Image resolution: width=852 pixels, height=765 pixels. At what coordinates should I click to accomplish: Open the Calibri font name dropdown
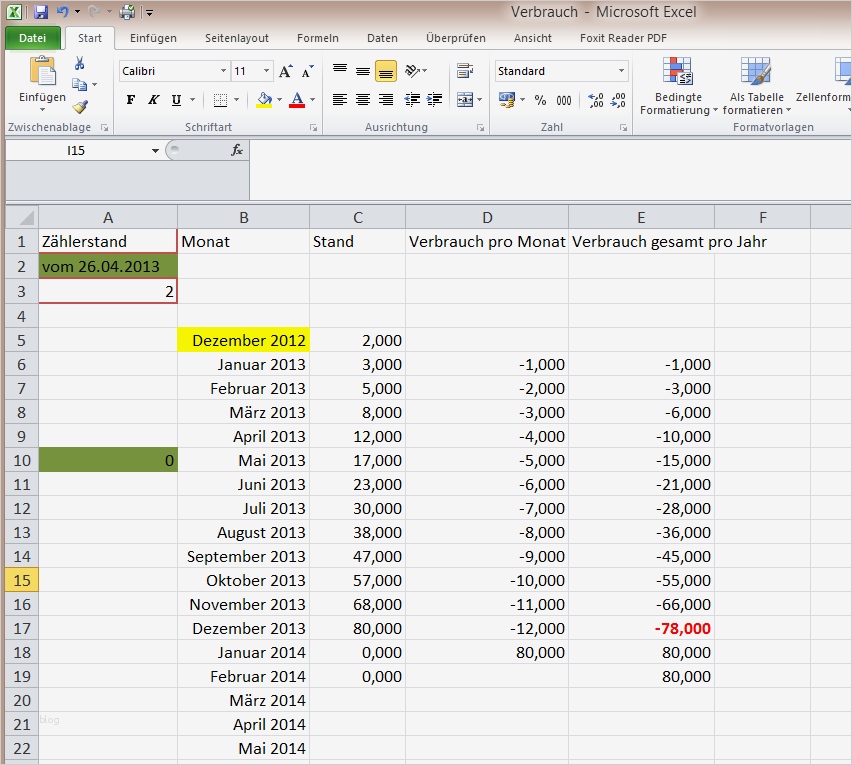(x=223, y=72)
